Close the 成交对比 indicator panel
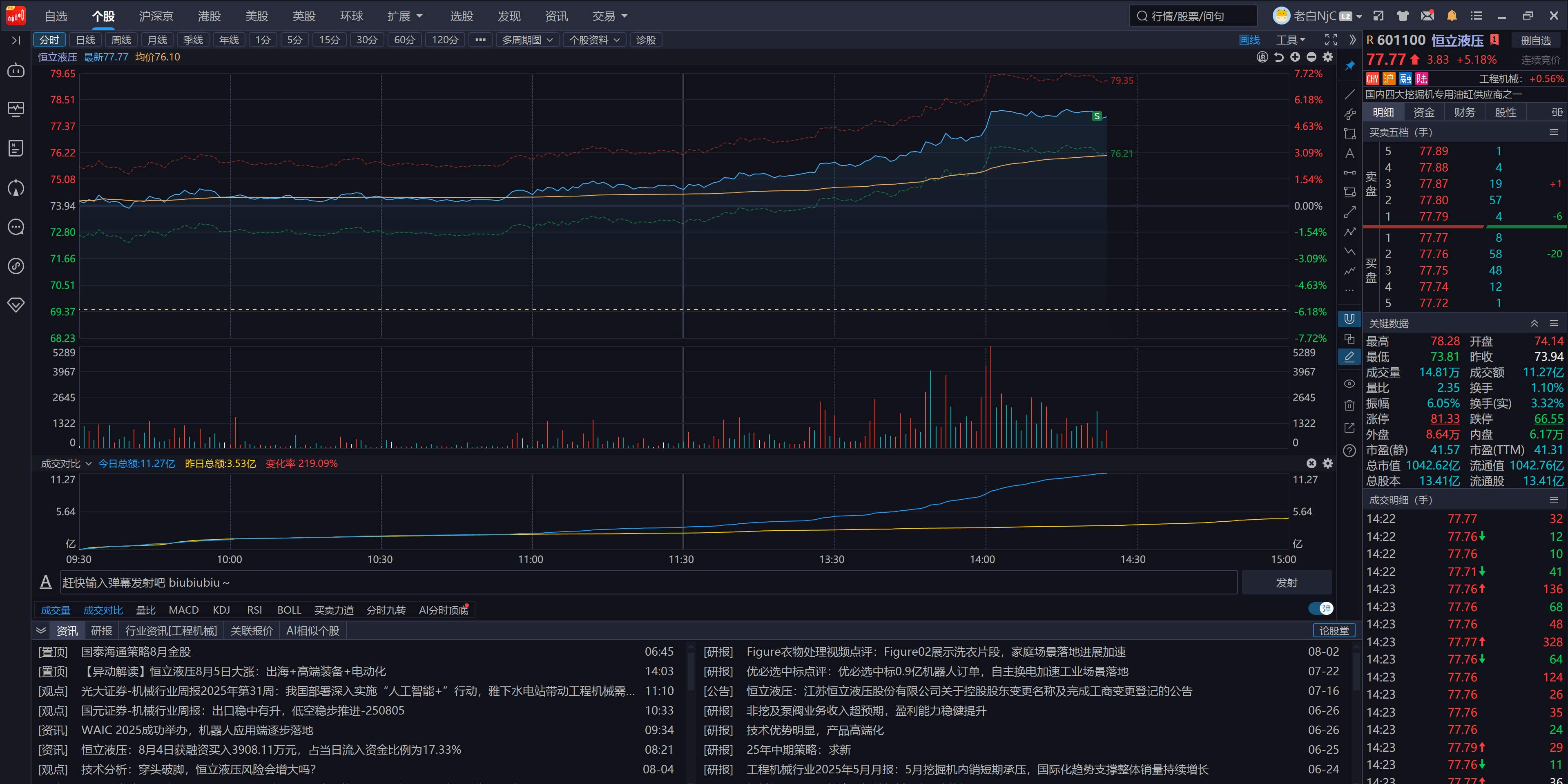This screenshot has width=1568, height=784. point(1312,463)
